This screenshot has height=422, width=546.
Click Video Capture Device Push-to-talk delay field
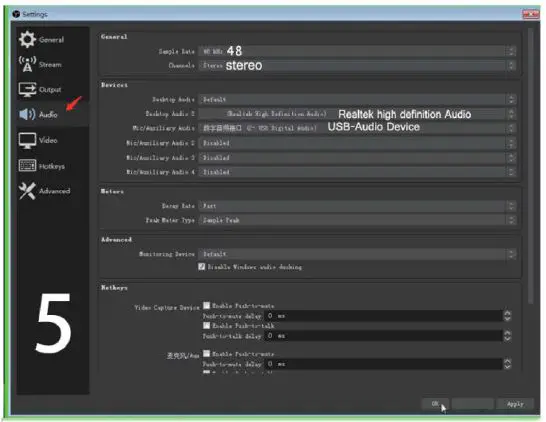coord(384,336)
